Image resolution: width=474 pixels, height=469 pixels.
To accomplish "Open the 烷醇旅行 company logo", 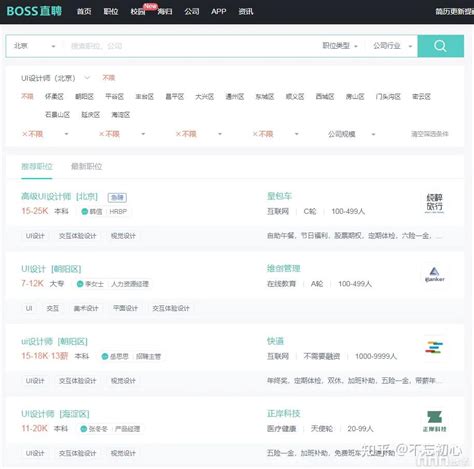I will [x=435, y=202].
